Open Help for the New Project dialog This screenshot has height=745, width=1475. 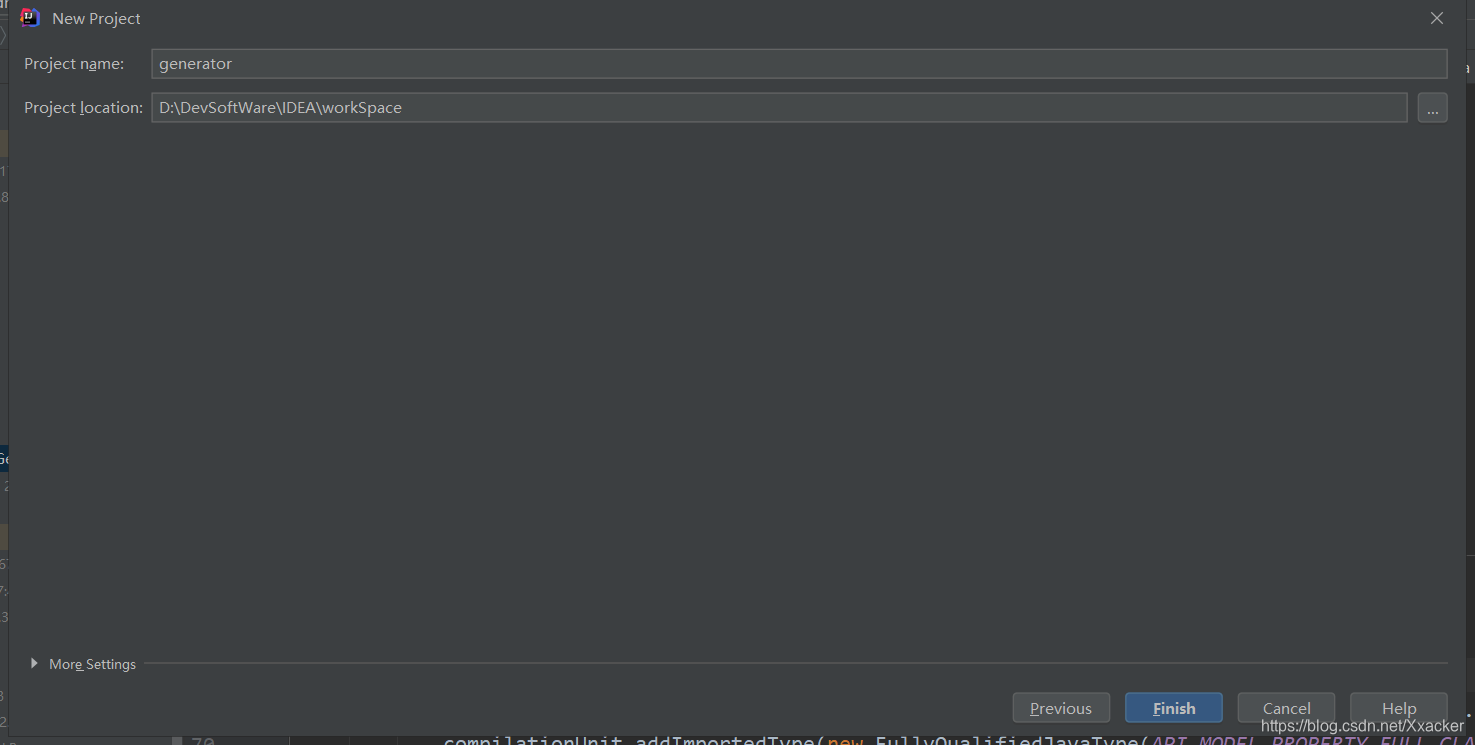coord(1399,708)
